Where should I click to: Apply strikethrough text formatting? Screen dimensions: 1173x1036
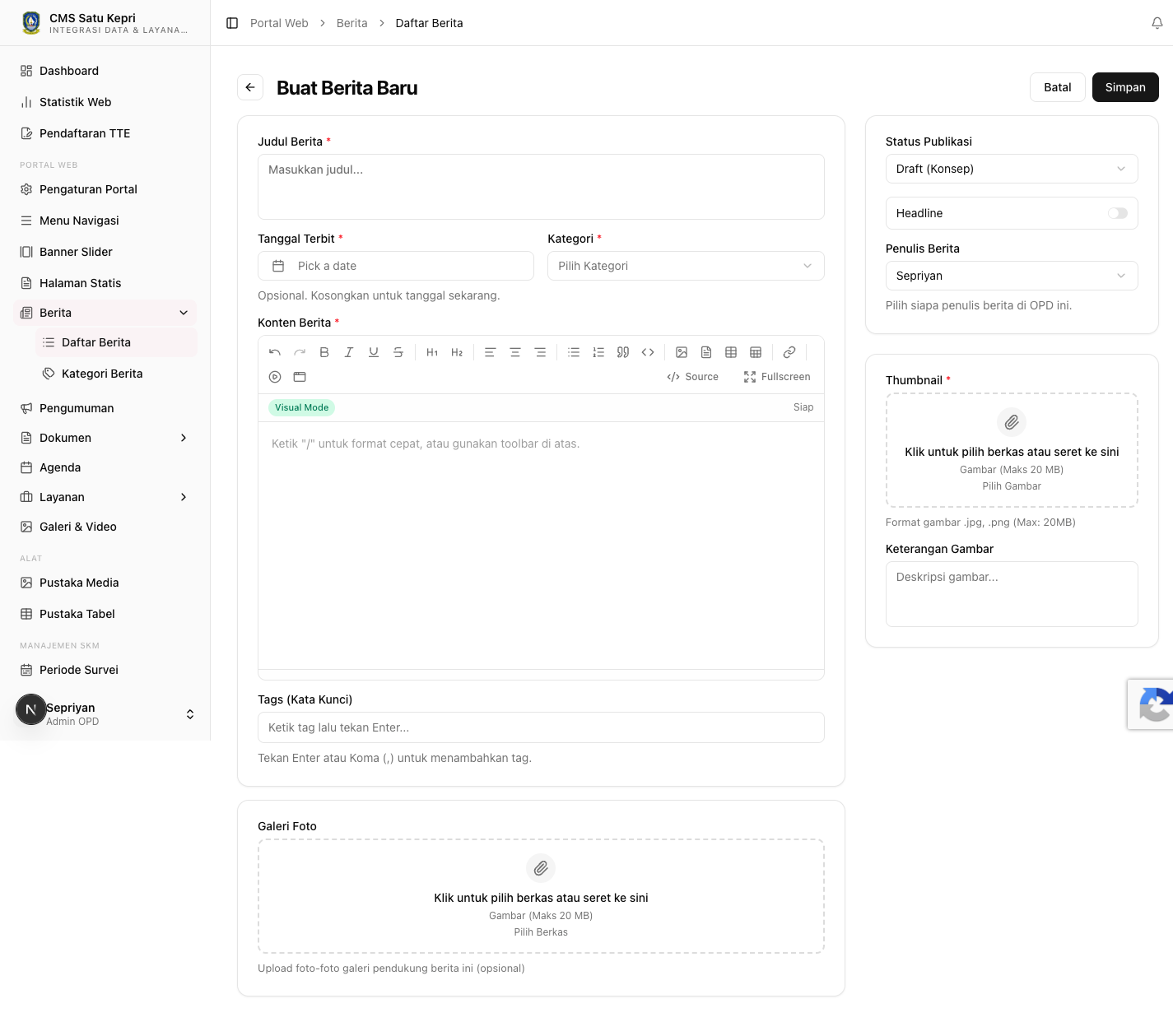(x=398, y=352)
